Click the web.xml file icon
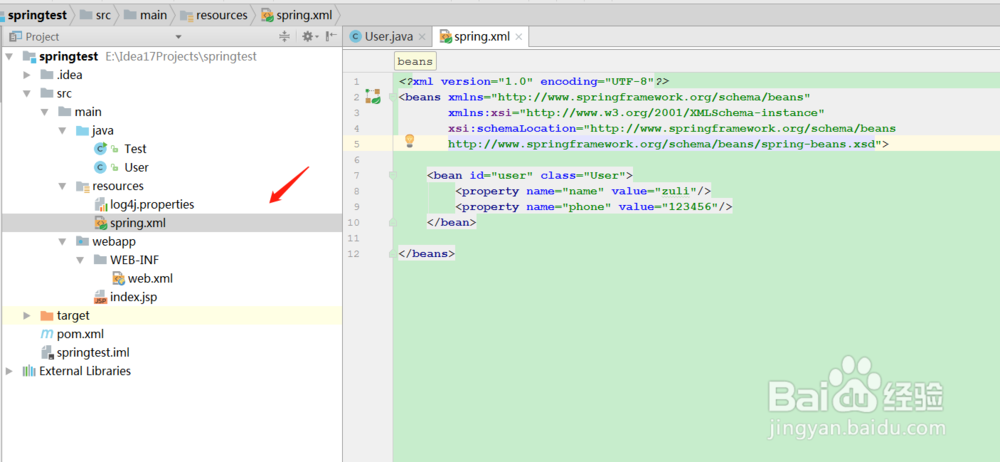The height and width of the screenshot is (462, 1000). point(118,278)
